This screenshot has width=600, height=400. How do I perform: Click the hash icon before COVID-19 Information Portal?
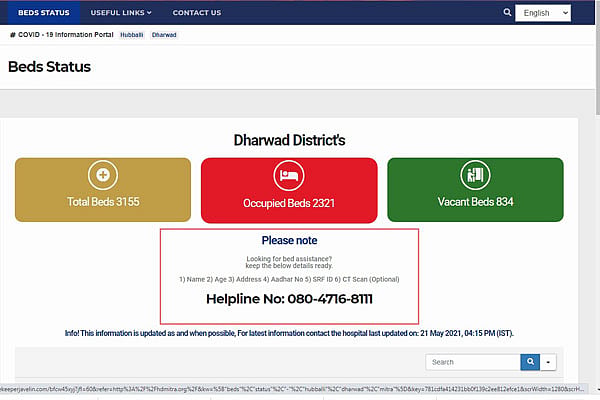13,35
